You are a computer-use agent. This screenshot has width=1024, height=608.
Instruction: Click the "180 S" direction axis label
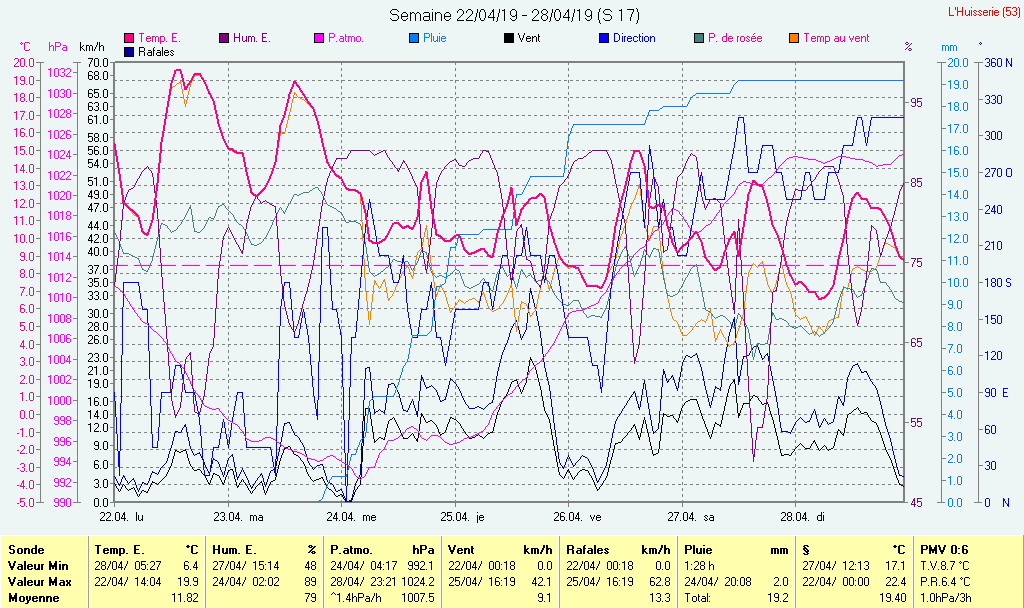coord(999,283)
